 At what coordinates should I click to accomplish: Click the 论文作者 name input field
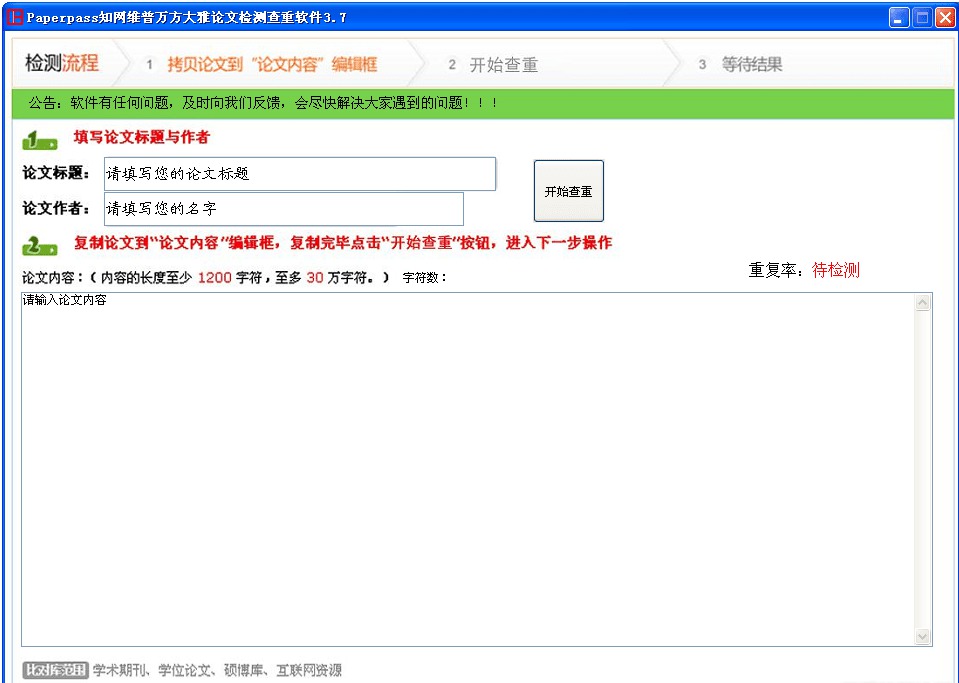pyautogui.click(x=284, y=209)
